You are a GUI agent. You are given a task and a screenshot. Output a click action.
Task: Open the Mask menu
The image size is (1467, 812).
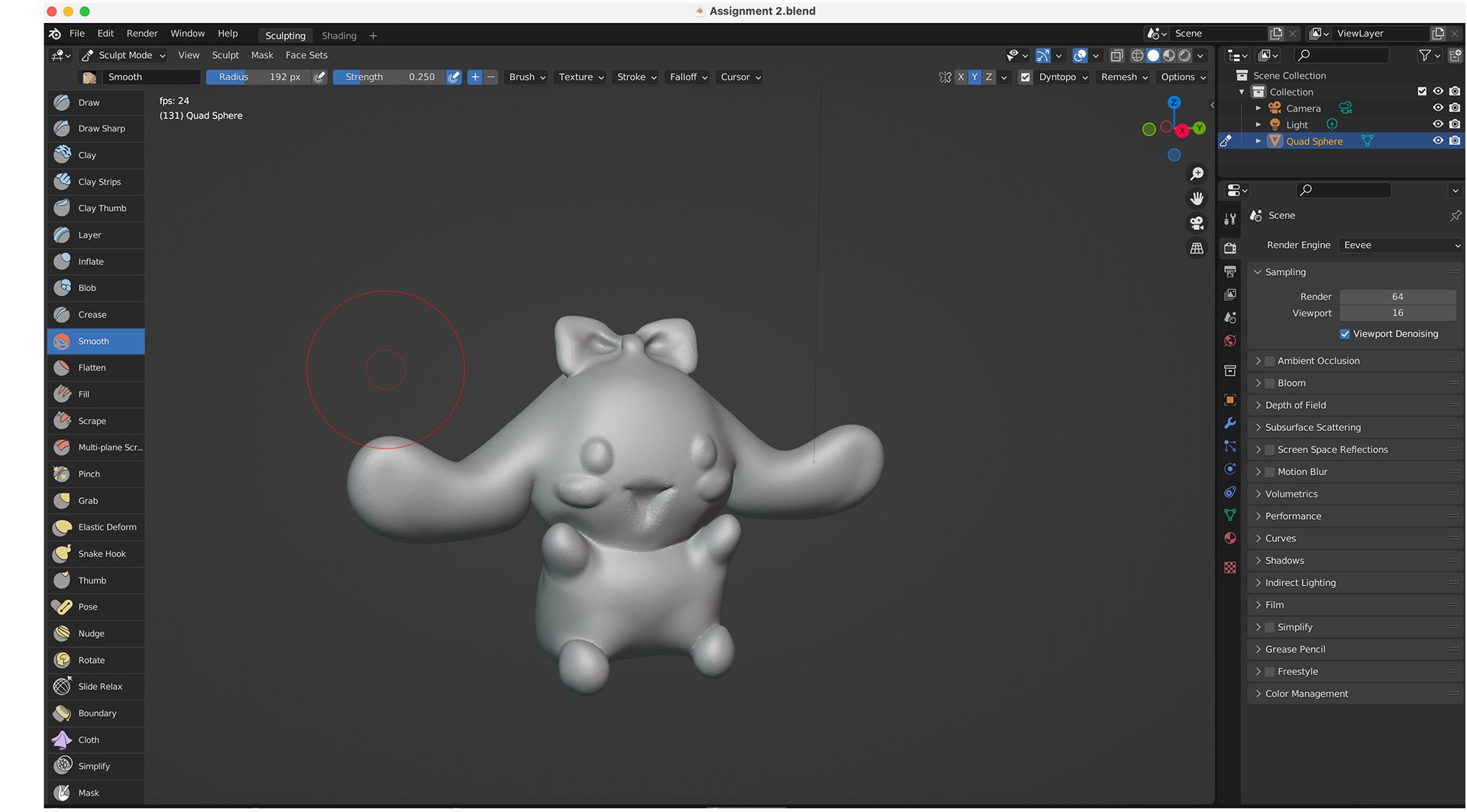tap(262, 55)
